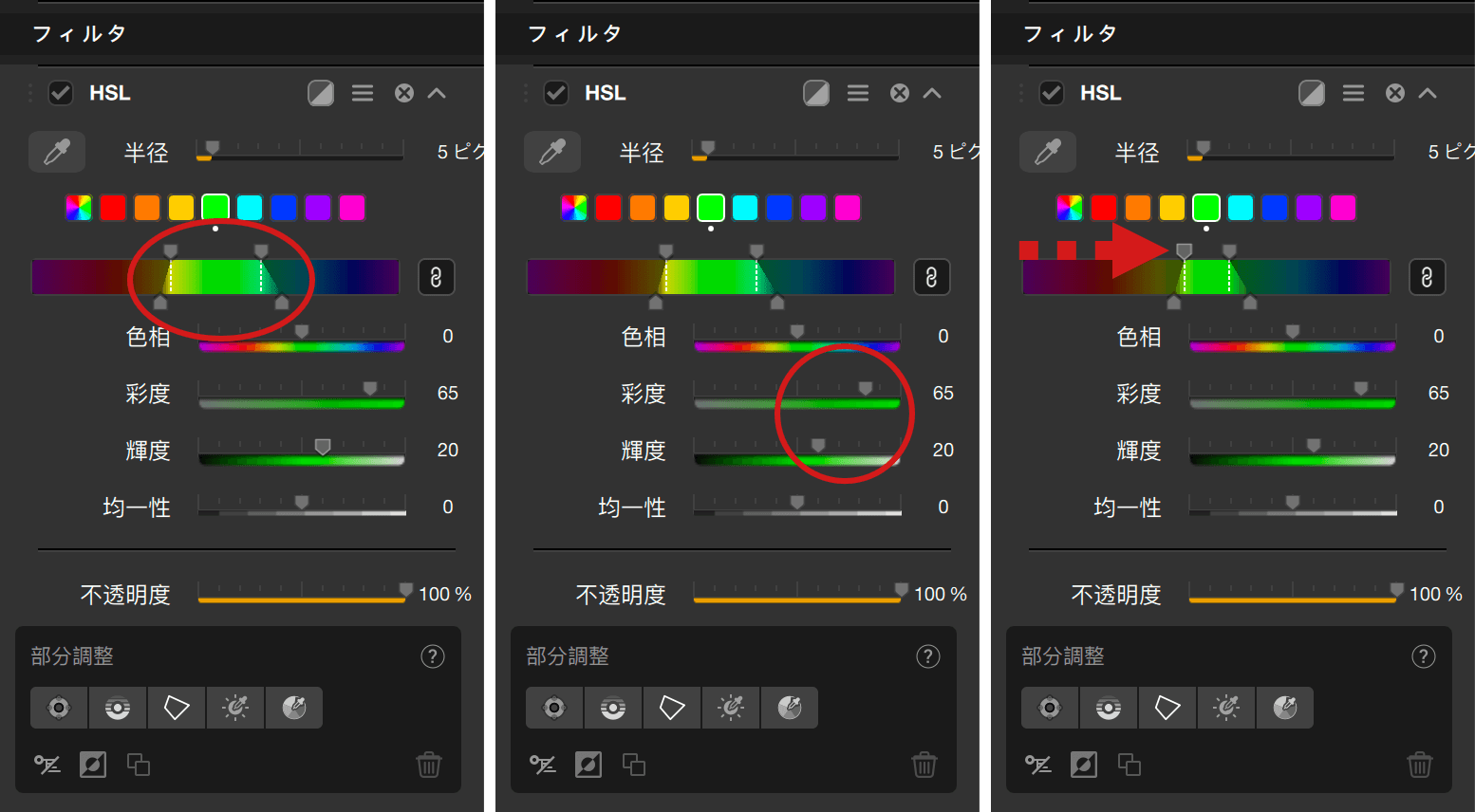Click the フィルタ heading of the left panel
This screenshot has width=1475, height=812.
(x=80, y=34)
